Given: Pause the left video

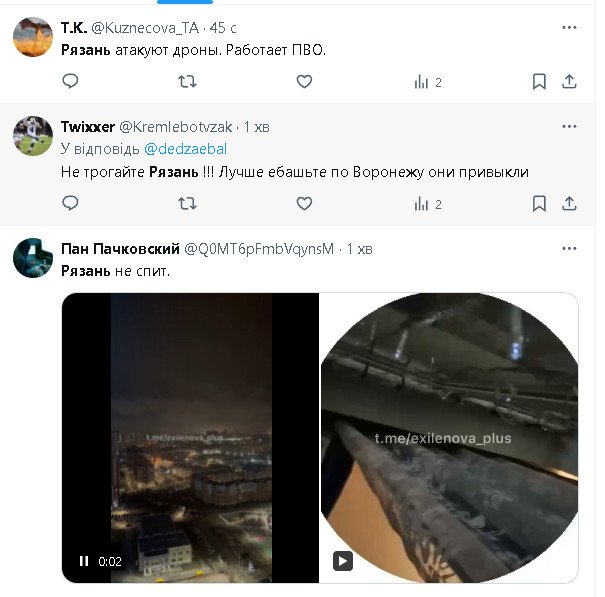Looking at the screenshot, I should [84, 561].
